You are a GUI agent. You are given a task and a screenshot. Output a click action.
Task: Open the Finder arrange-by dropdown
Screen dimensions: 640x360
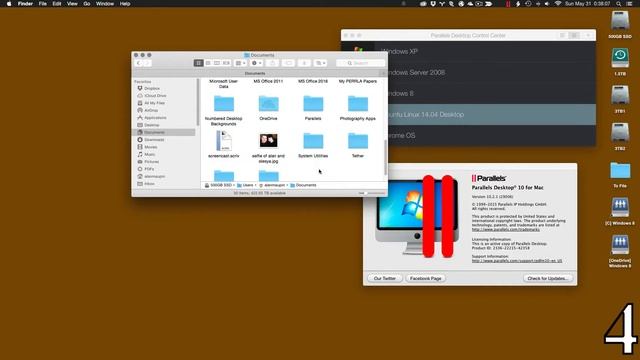tap(240, 63)
